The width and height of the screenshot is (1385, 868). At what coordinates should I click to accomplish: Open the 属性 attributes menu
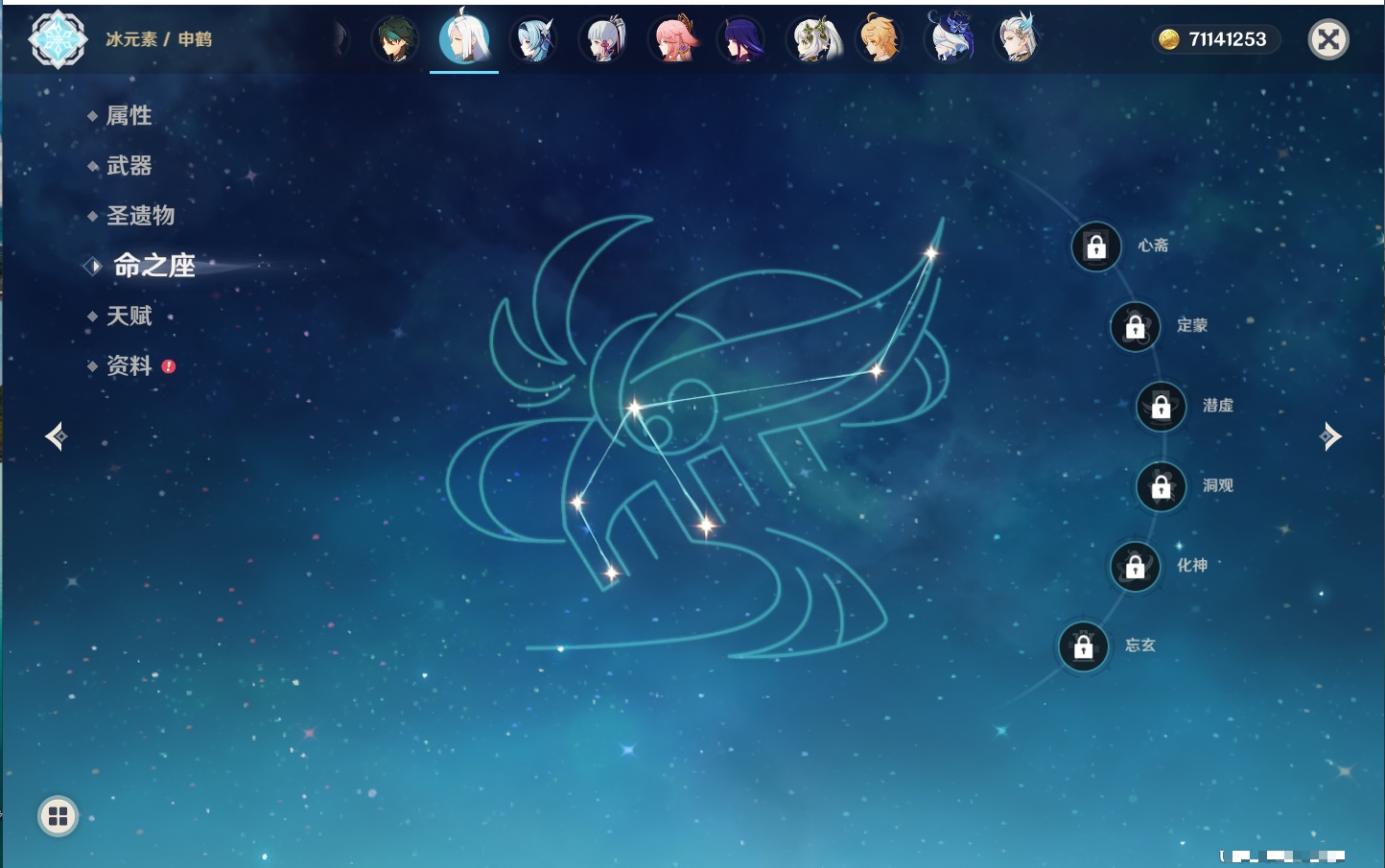(x=129, y=116)
